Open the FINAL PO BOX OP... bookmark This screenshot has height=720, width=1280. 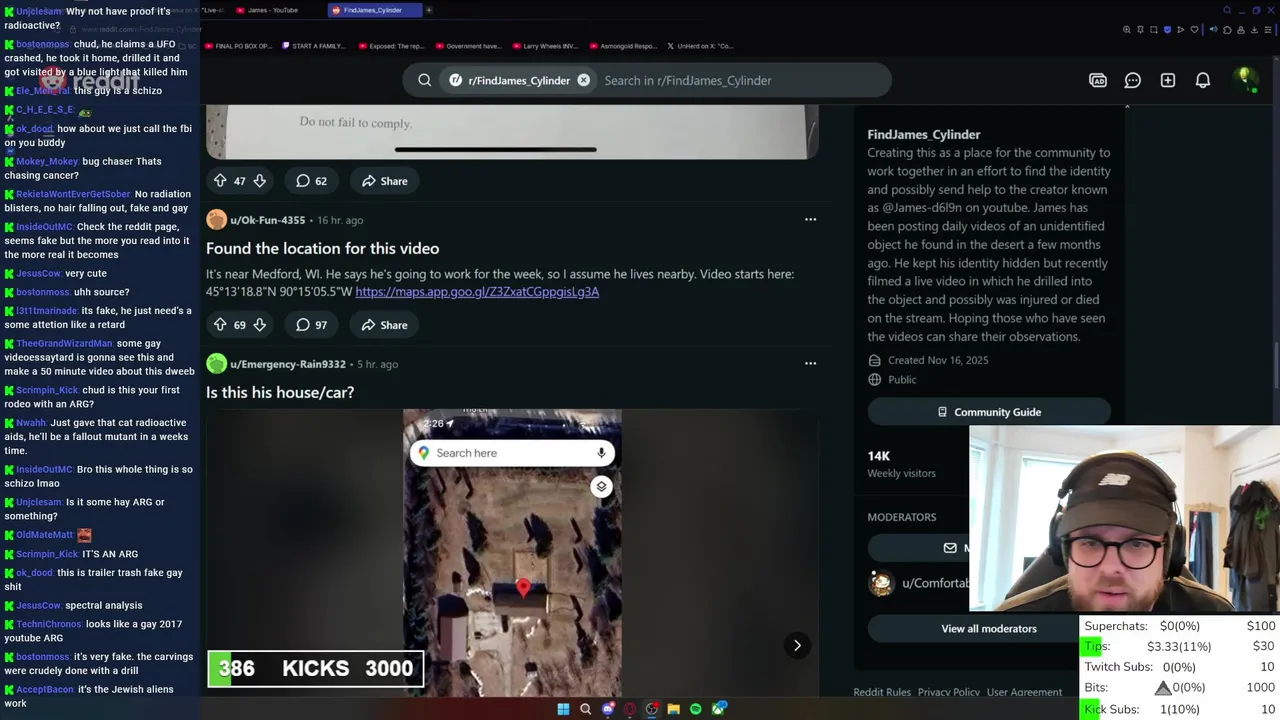(x=238, y=46)
